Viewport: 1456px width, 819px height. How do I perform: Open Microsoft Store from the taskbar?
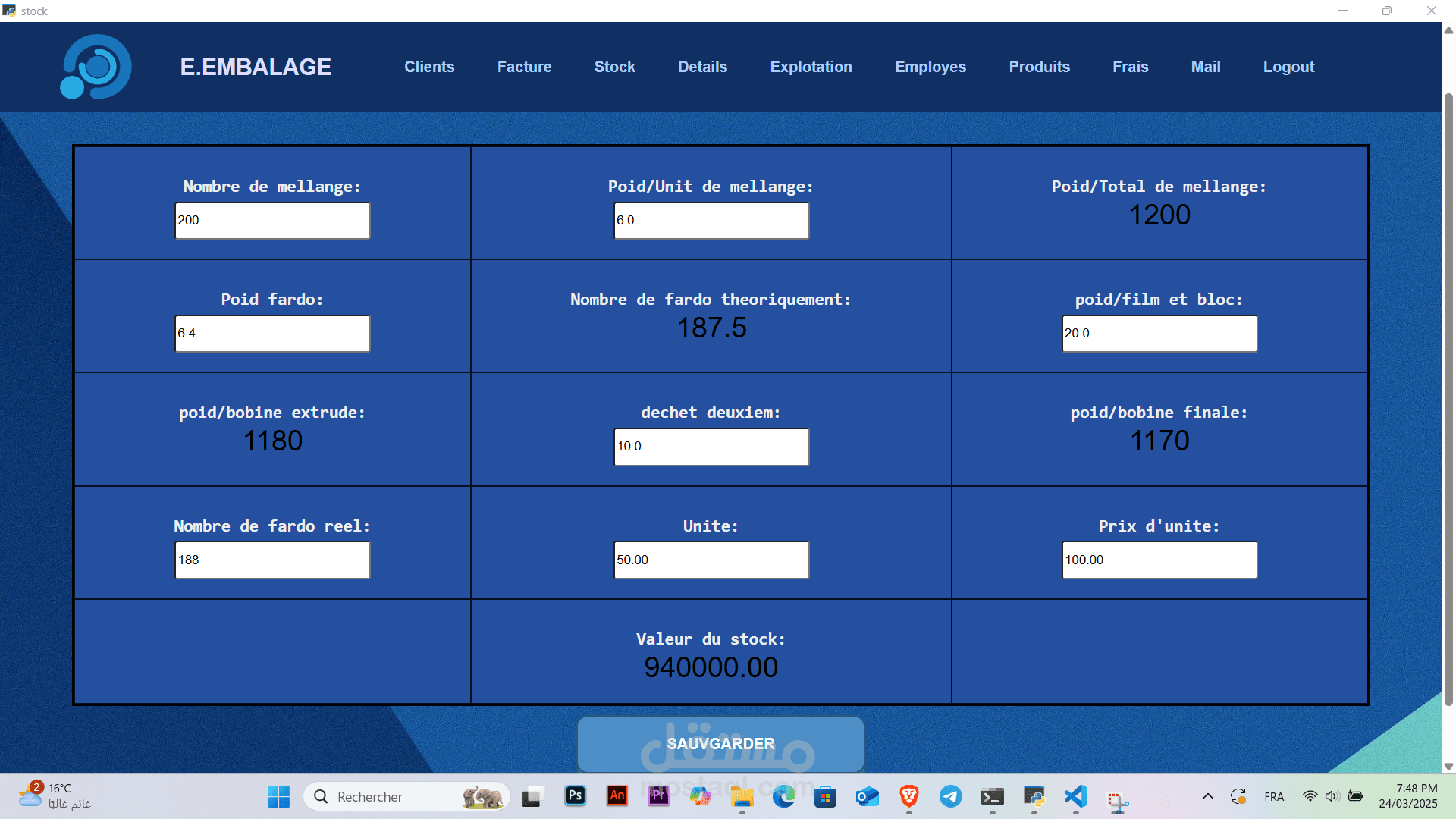tap(825, 796)
